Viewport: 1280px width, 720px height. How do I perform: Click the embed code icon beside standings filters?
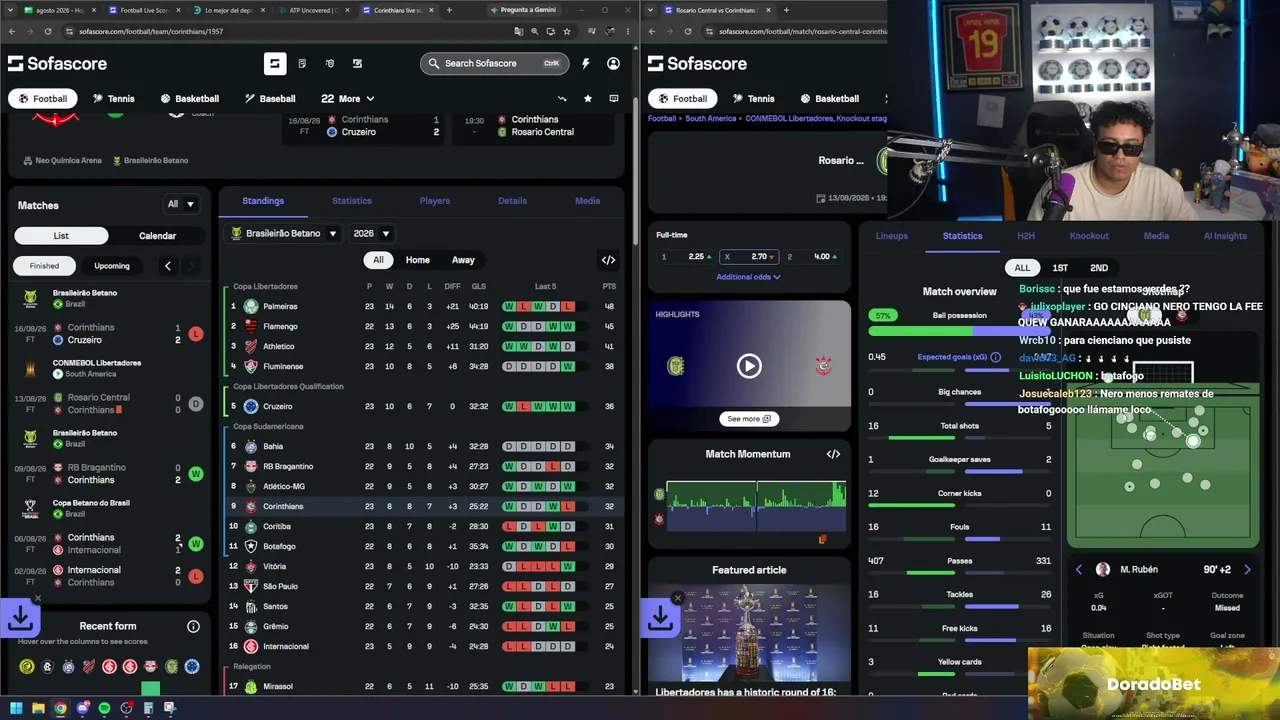pyautogui.click(x=608, y=260)
